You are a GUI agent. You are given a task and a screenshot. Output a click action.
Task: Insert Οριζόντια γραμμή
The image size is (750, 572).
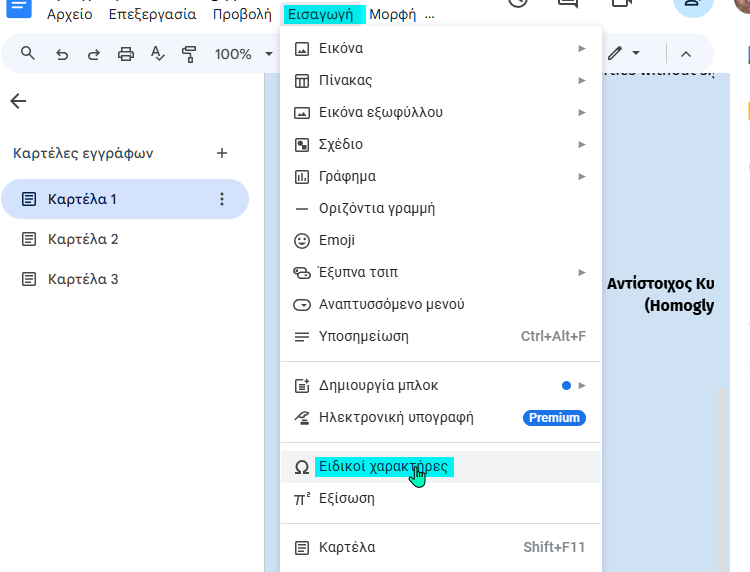tap(441, 209)
